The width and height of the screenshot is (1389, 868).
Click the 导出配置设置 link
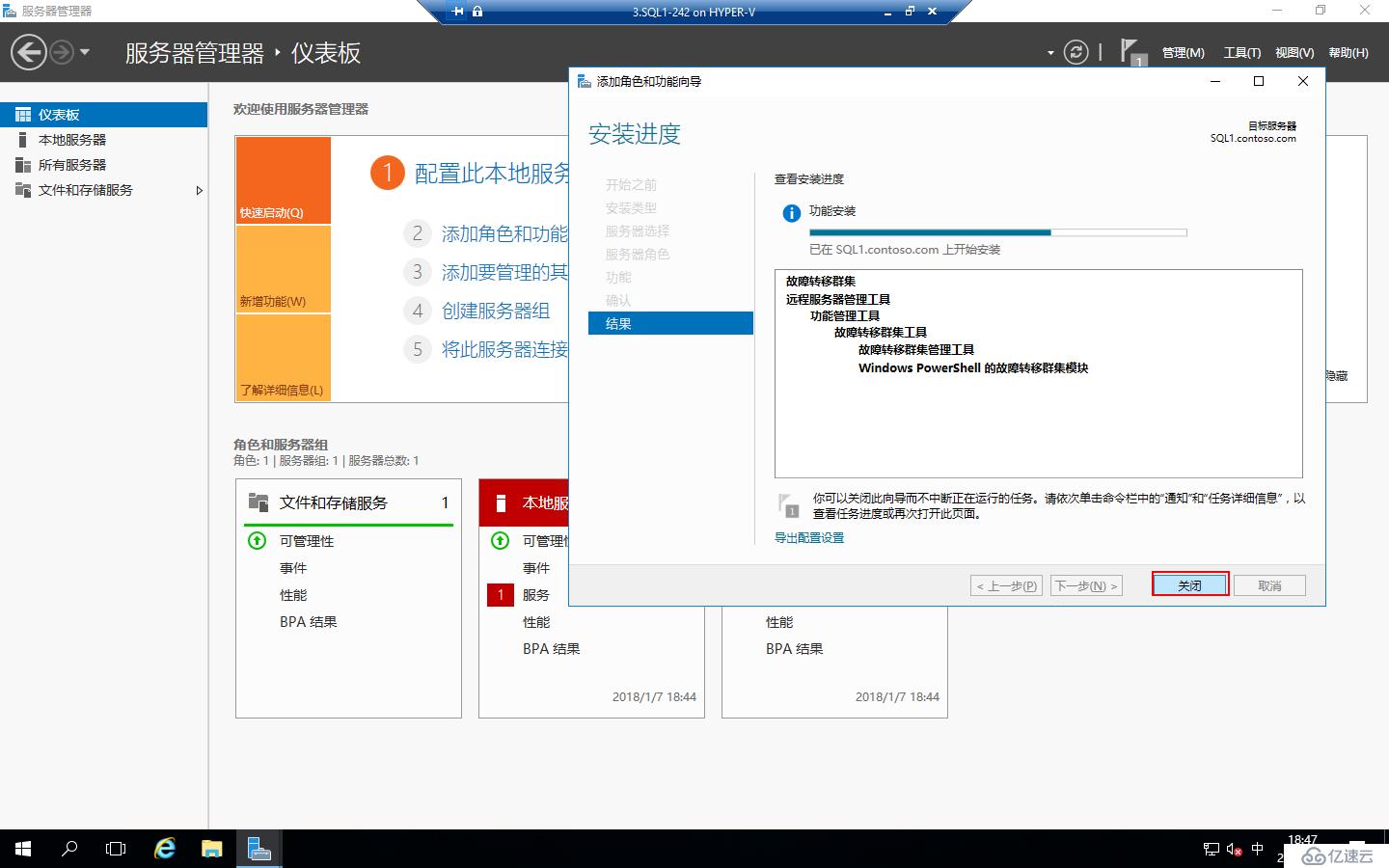coord(809,538)
